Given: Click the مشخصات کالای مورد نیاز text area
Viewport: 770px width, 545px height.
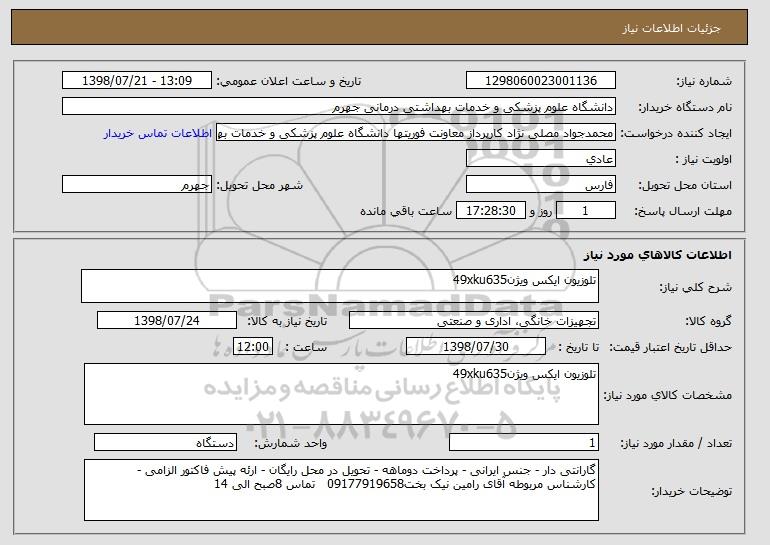Looking at the screenshot, I should [x=341, y=394].
